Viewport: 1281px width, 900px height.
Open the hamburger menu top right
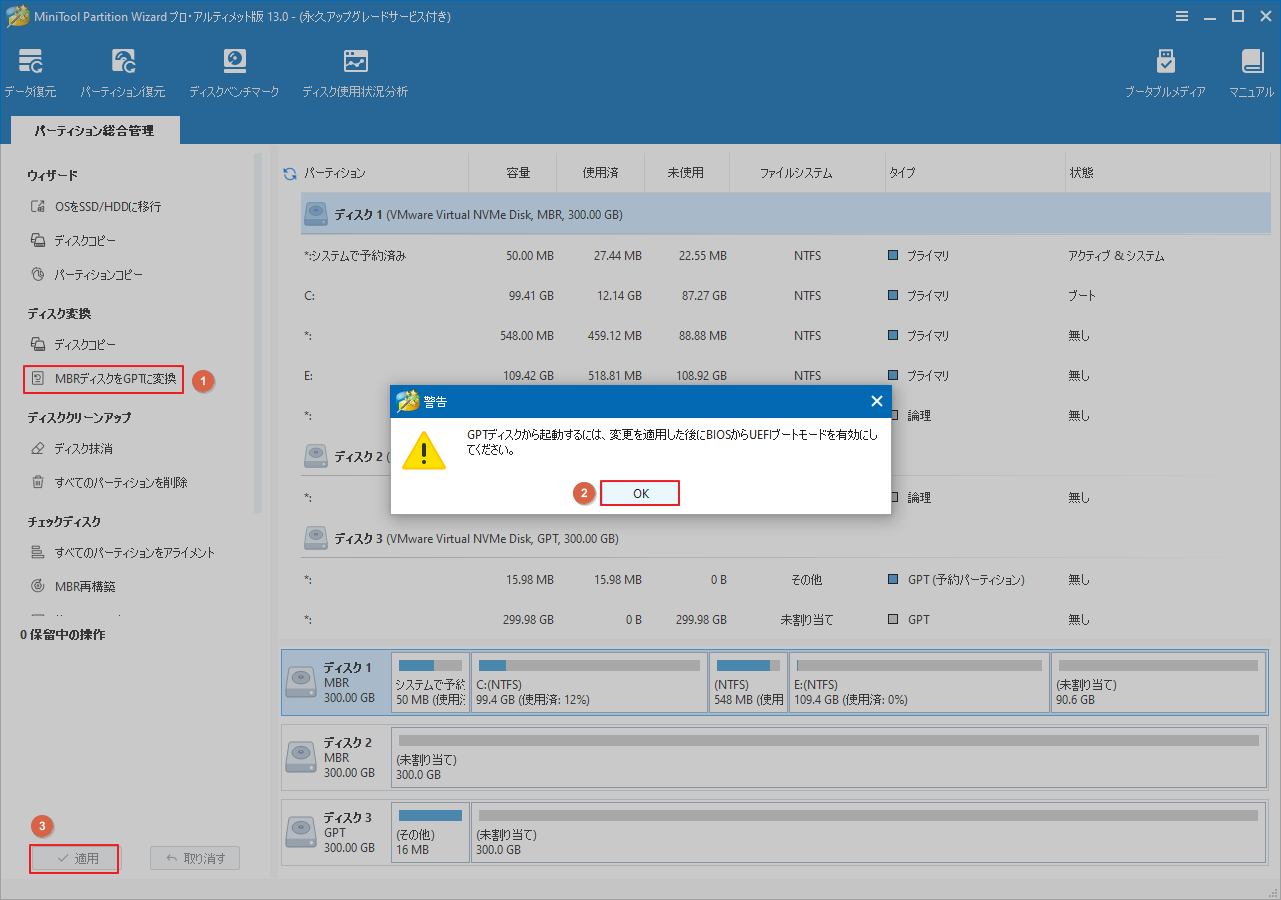tap(1182, 16)
